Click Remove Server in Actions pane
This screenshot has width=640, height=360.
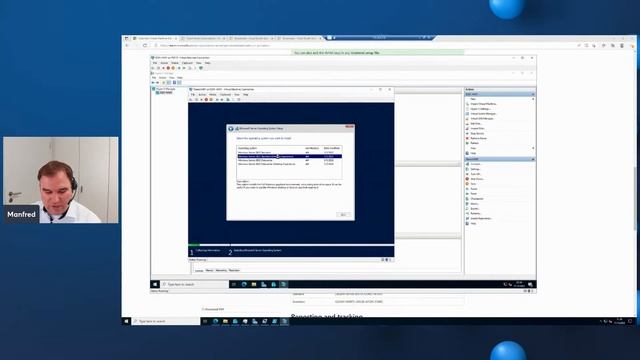(478, 138)
